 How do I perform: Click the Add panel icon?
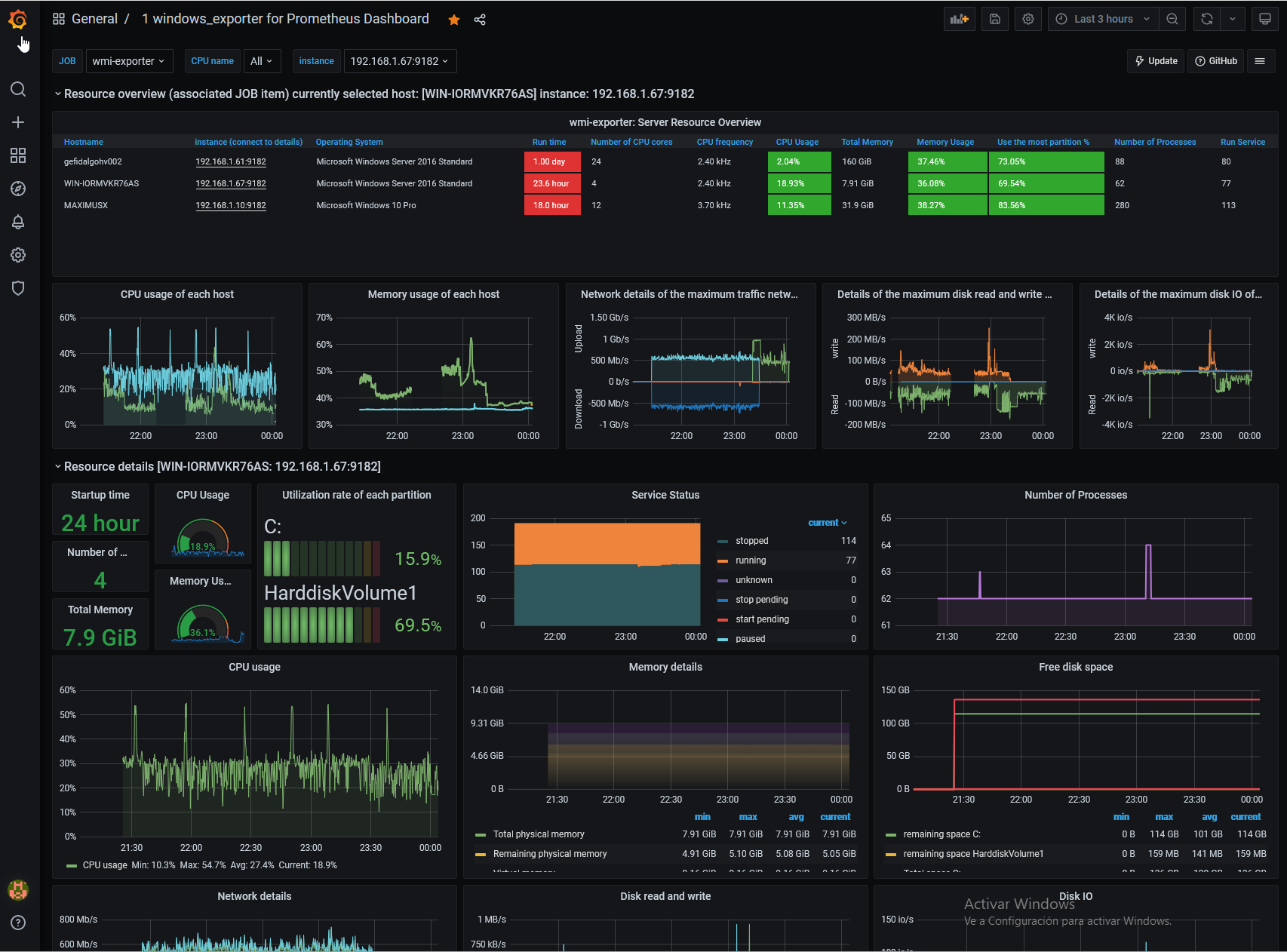[960, 19]
